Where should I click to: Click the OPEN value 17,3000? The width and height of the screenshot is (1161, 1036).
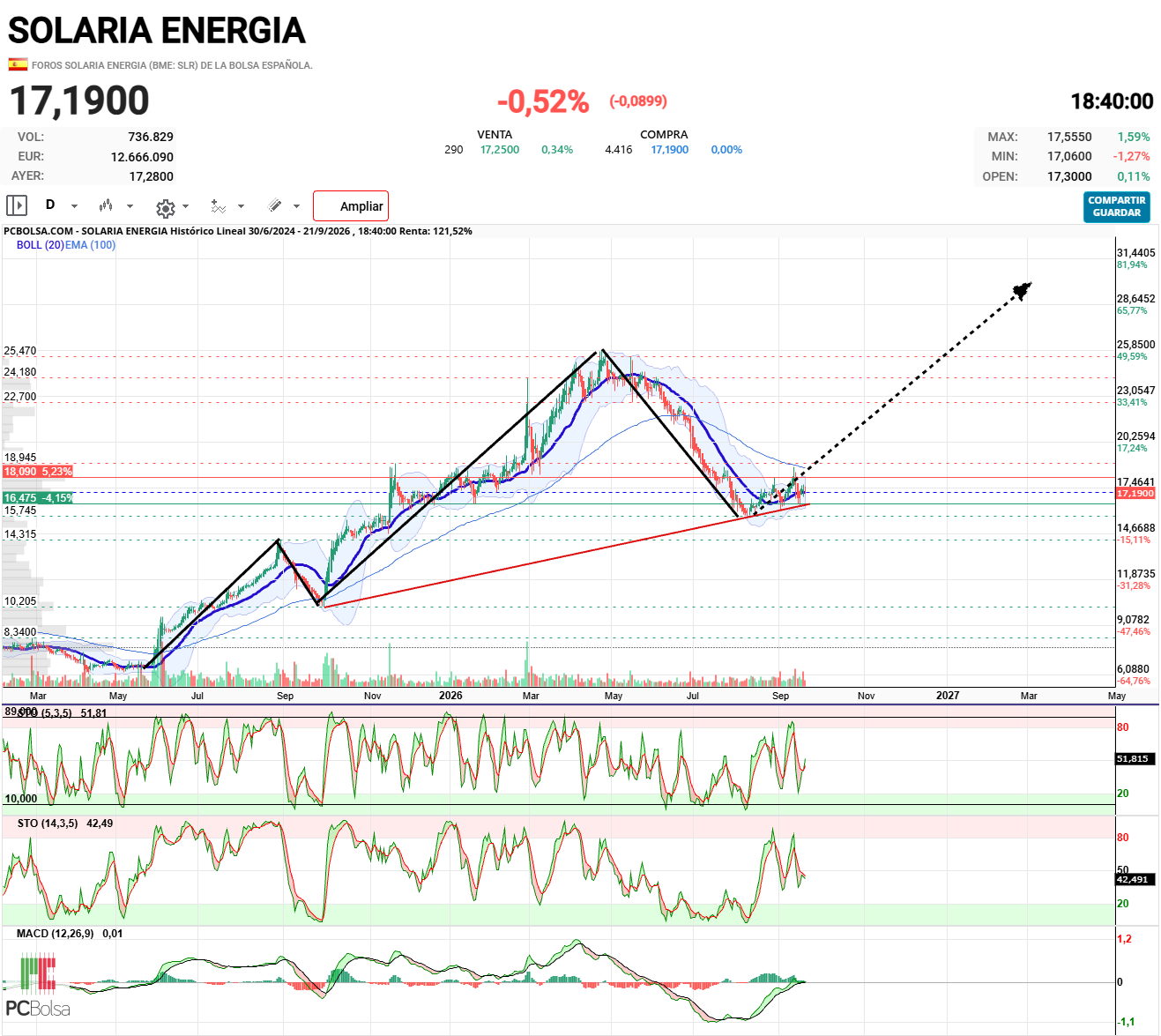[1069, 176]
